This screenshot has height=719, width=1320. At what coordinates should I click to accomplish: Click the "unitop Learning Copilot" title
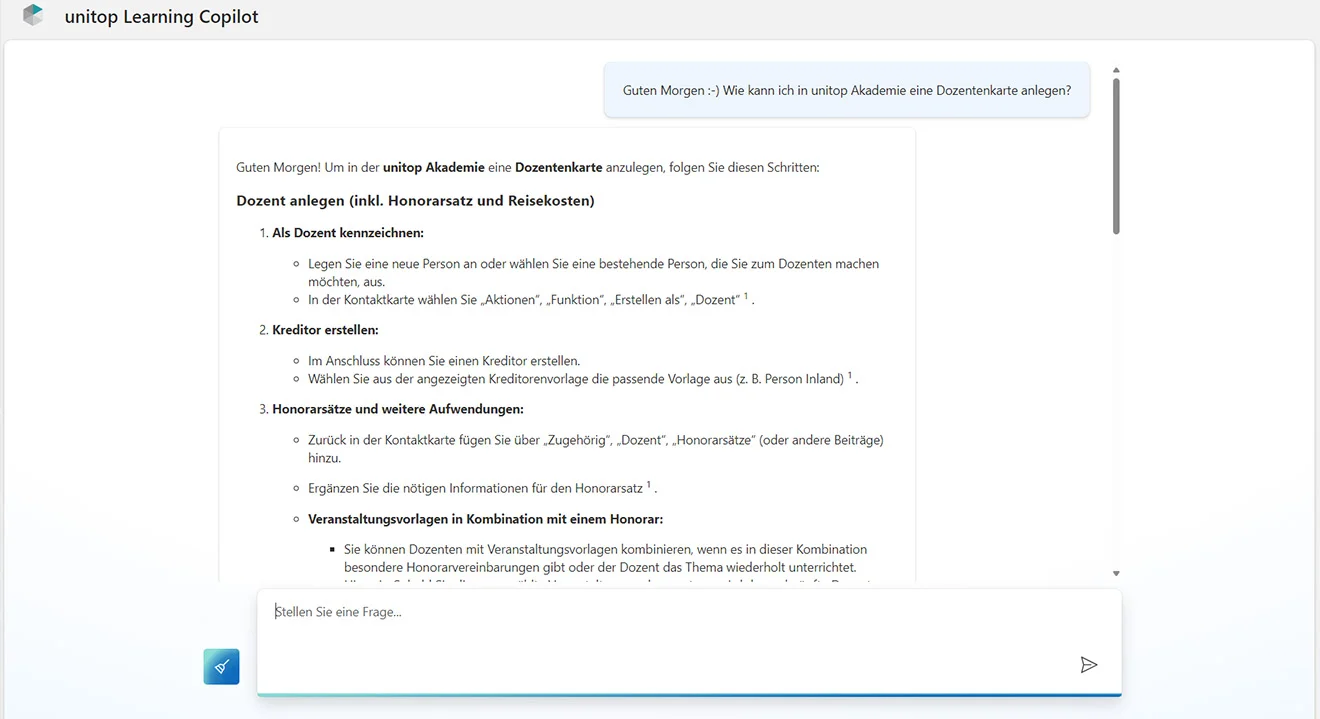161,17
